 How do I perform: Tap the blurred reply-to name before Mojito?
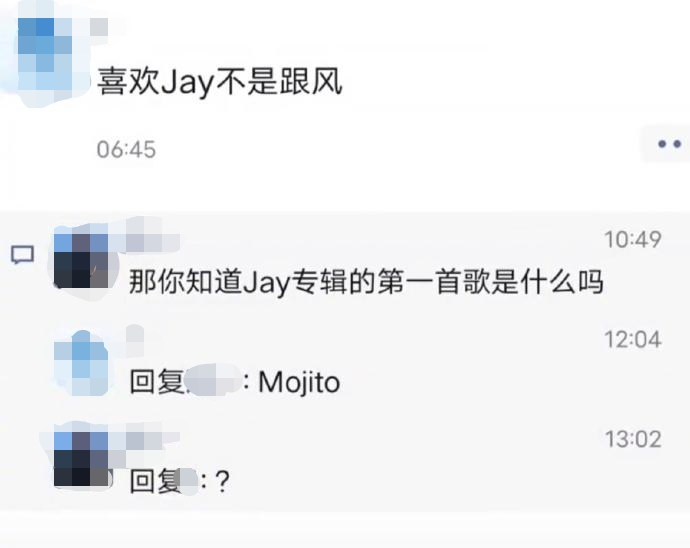213,381
